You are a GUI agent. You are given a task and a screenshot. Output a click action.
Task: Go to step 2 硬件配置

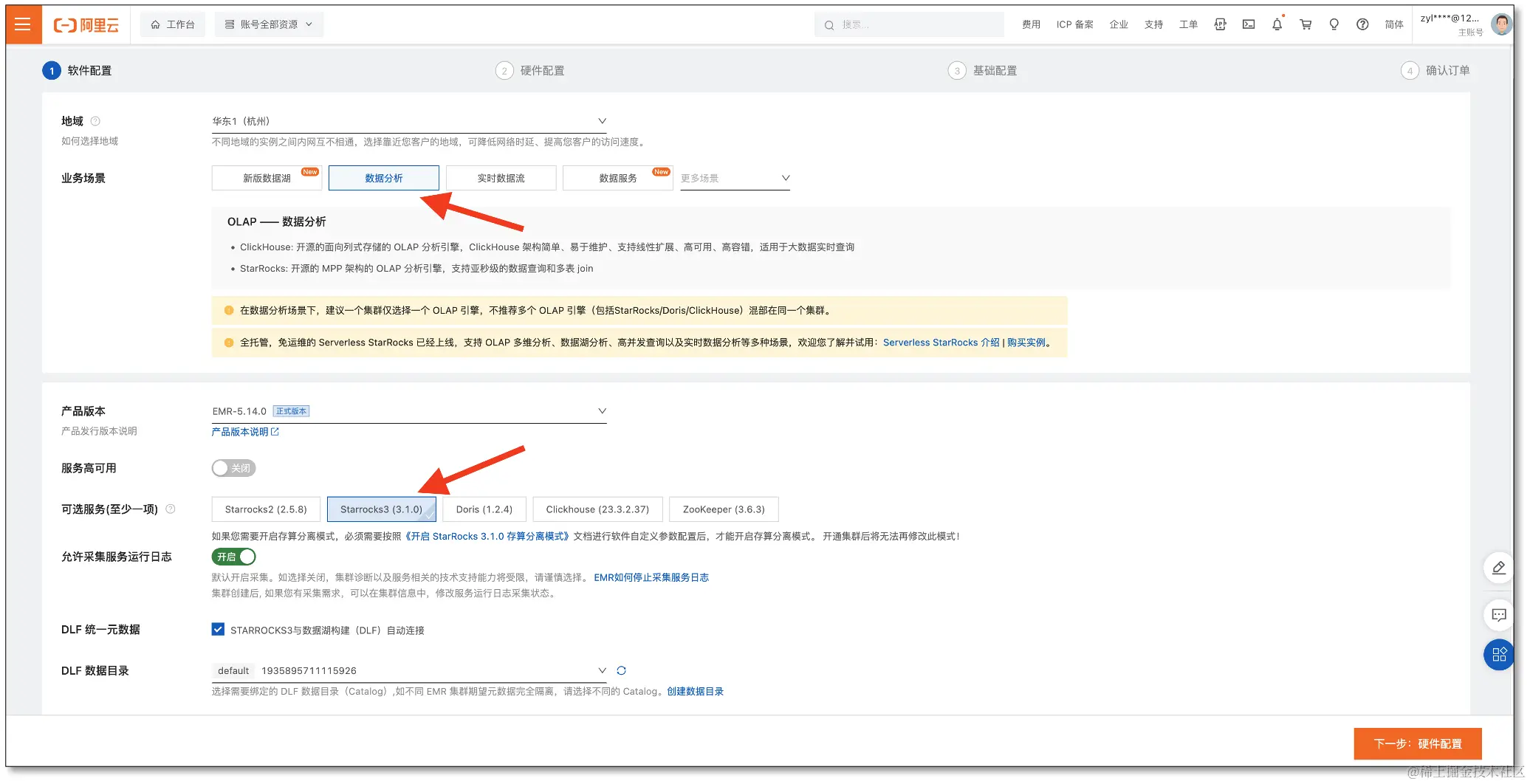[530, 71]
